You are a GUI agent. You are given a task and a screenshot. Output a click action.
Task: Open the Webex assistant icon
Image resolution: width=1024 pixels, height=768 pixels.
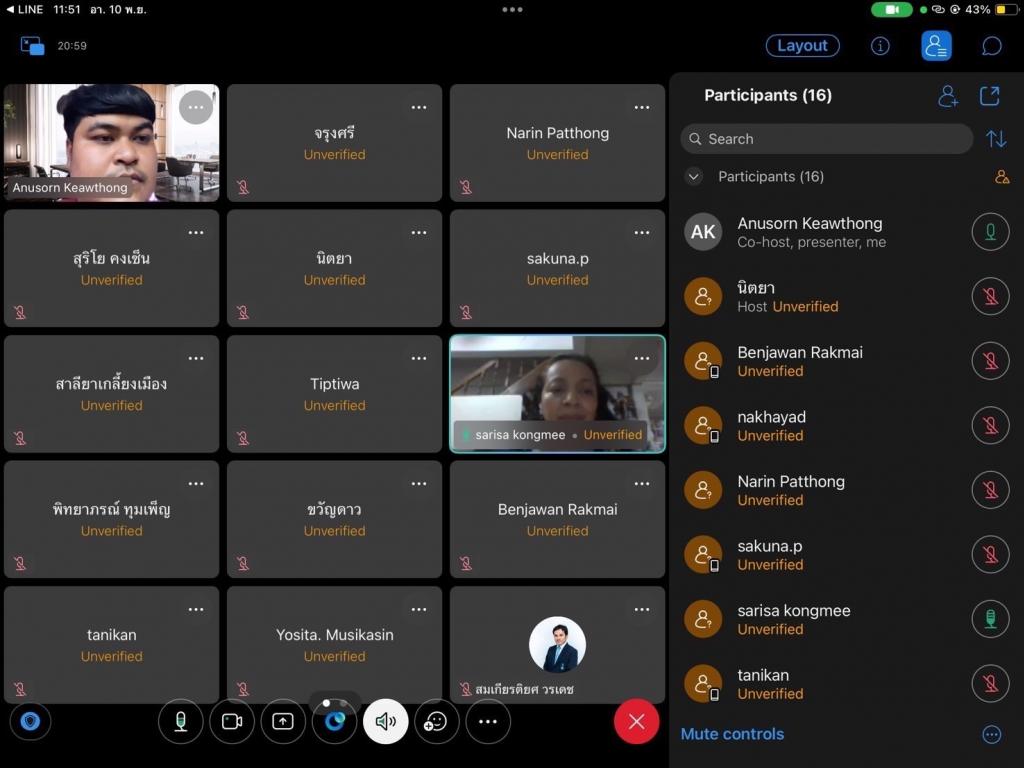click(x=334, y=721)
